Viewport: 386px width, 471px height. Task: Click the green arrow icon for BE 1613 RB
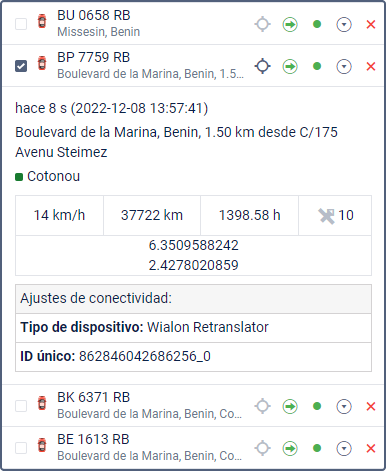(290, 448)
